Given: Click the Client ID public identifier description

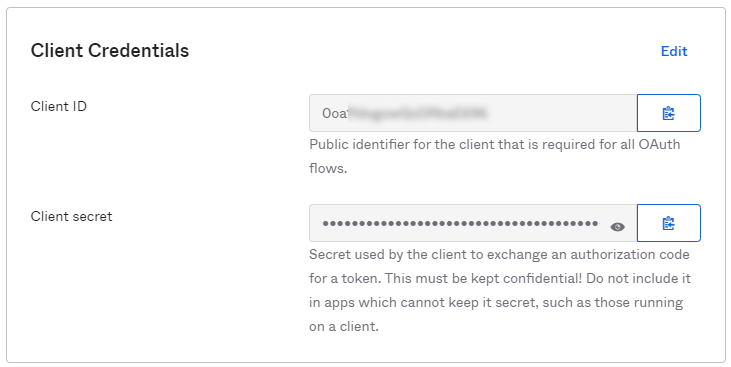Looking at the screenshot, I should (495, 156).
